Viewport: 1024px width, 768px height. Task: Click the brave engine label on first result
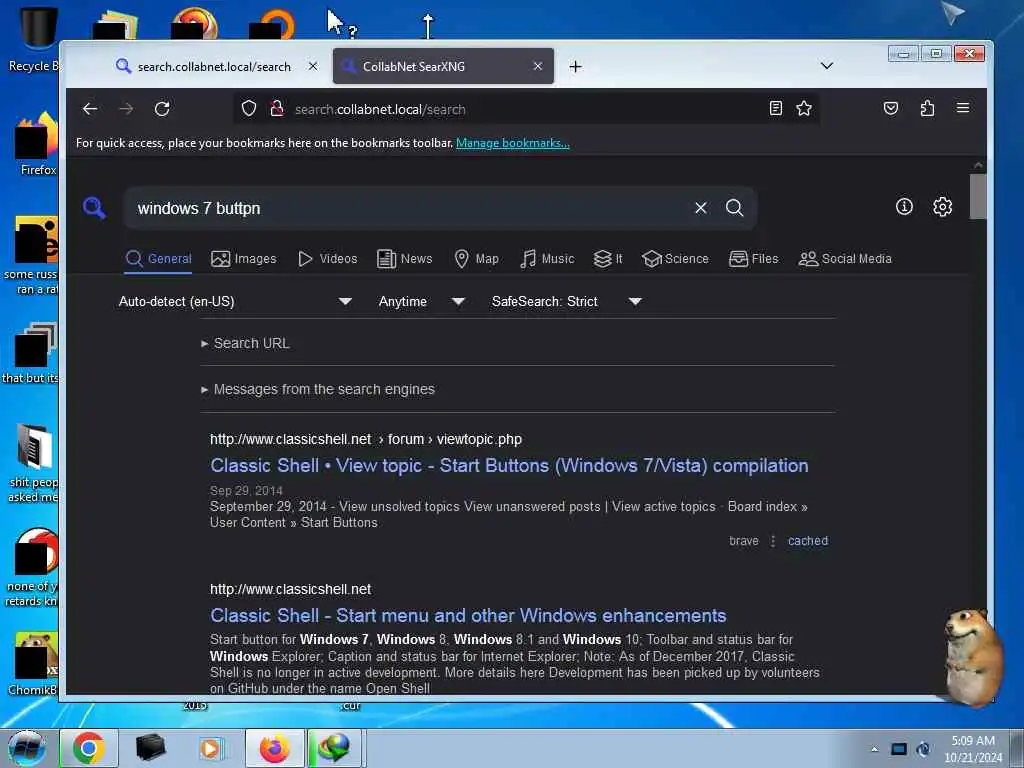click(x=744, y=541)
